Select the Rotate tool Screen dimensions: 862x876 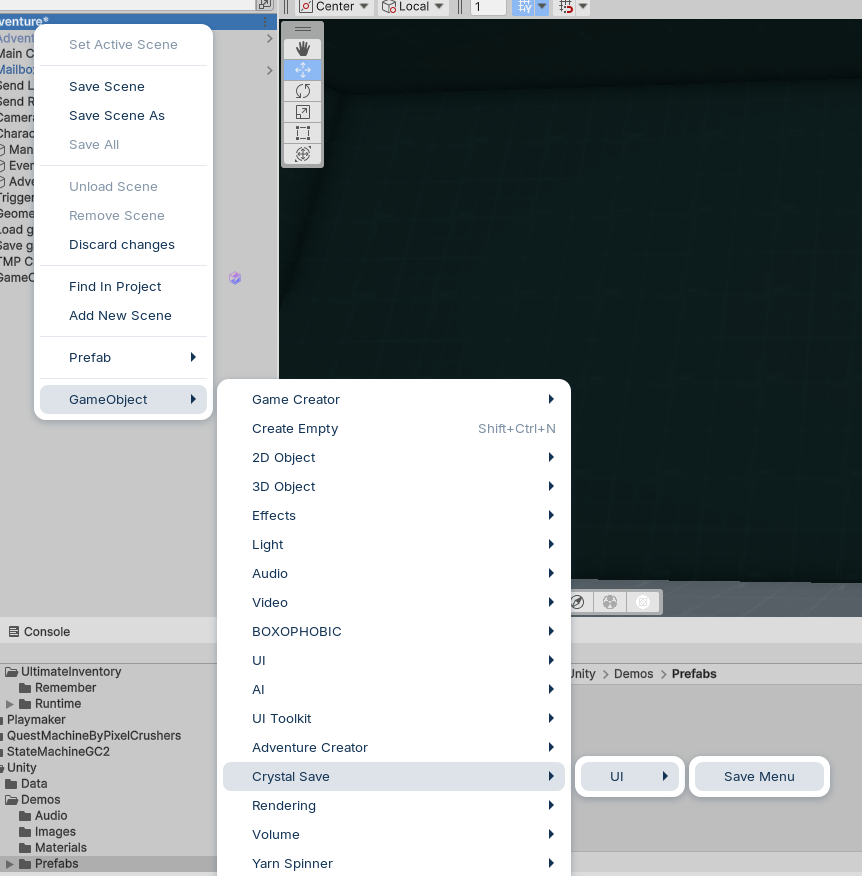(x=303, y=91)
